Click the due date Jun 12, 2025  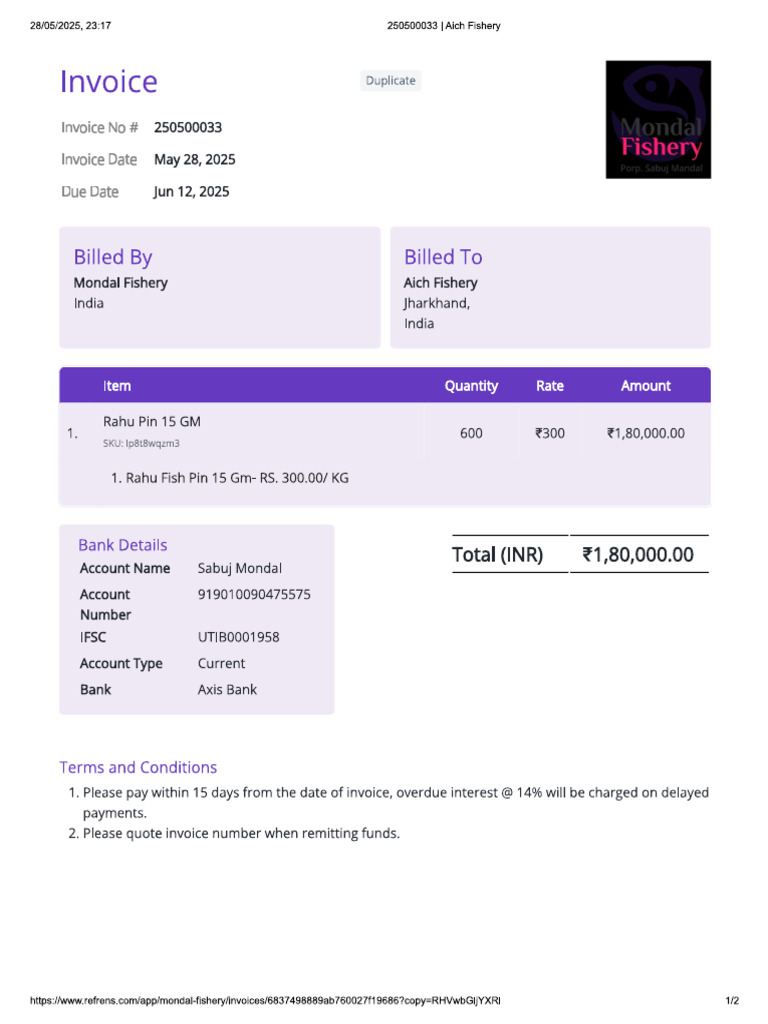point(191,191)
